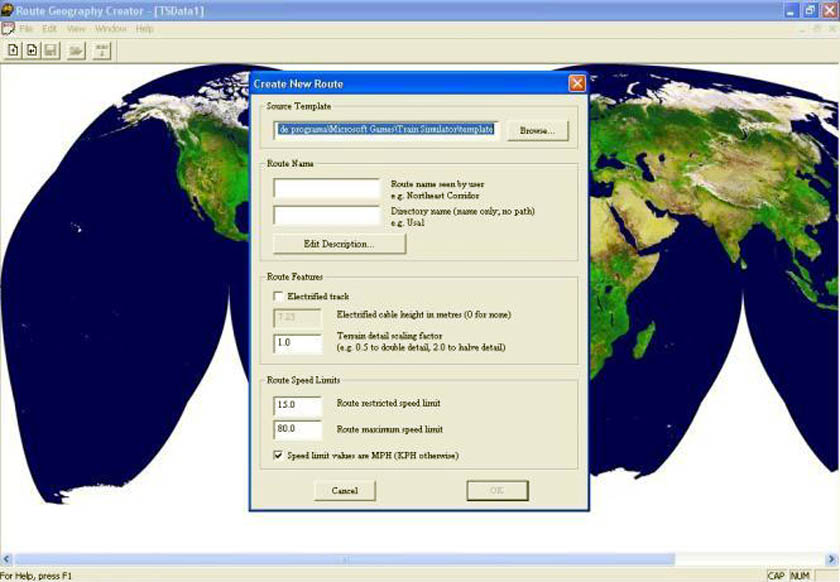840x582 pixels.
Task: Click the Route Geography Creator title bar icon
Action: click(8, 9)
